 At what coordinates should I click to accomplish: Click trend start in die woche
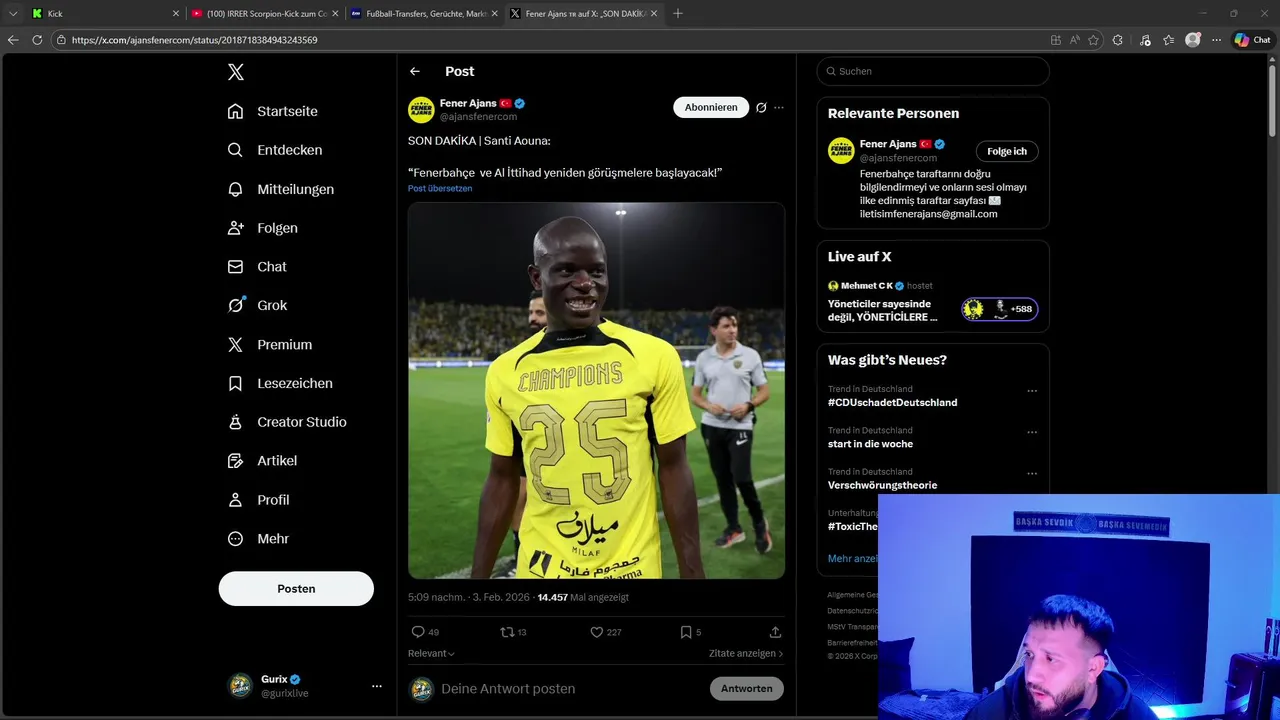870,444
